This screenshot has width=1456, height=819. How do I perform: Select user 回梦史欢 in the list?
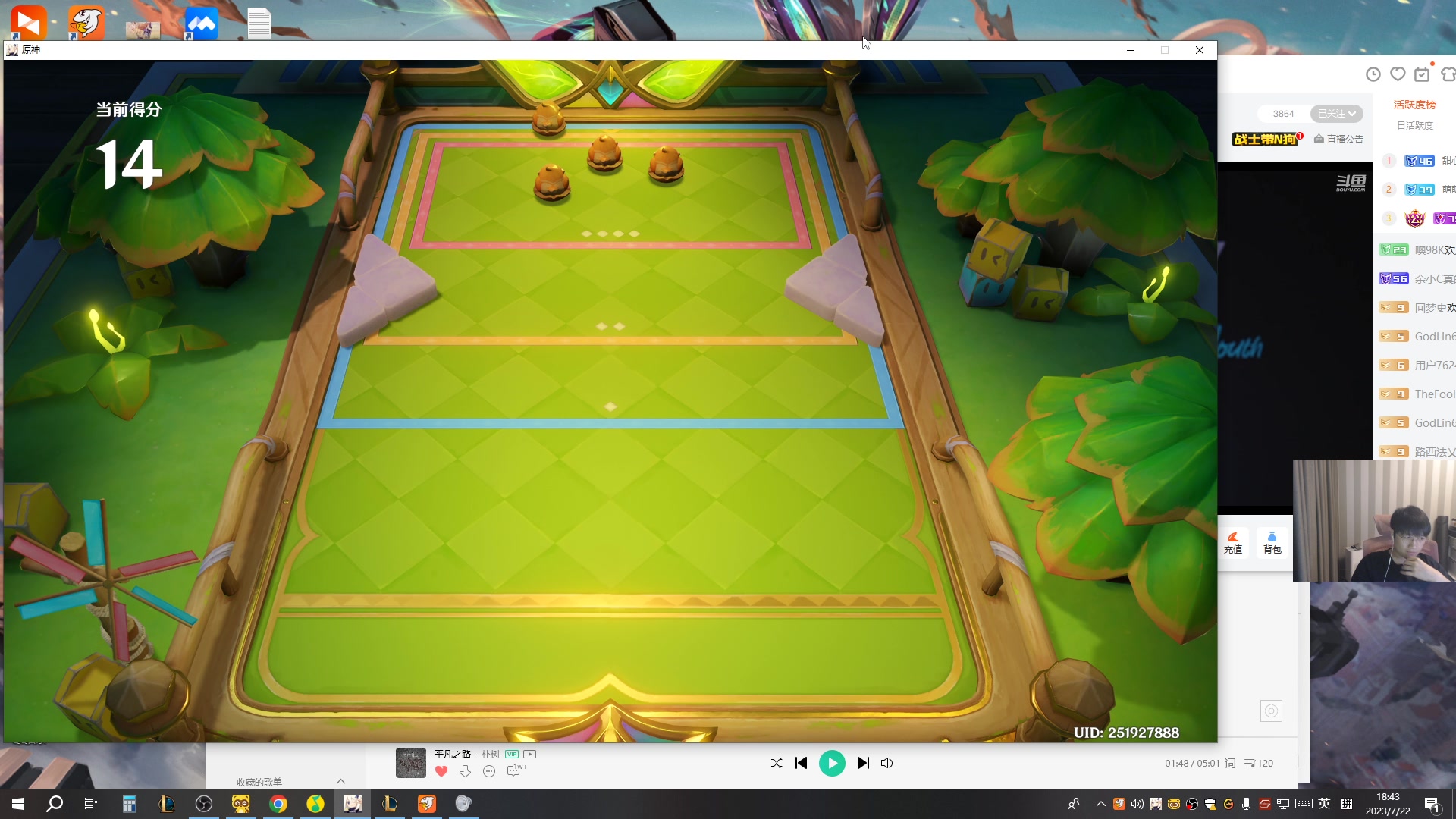click(1417, 307)
